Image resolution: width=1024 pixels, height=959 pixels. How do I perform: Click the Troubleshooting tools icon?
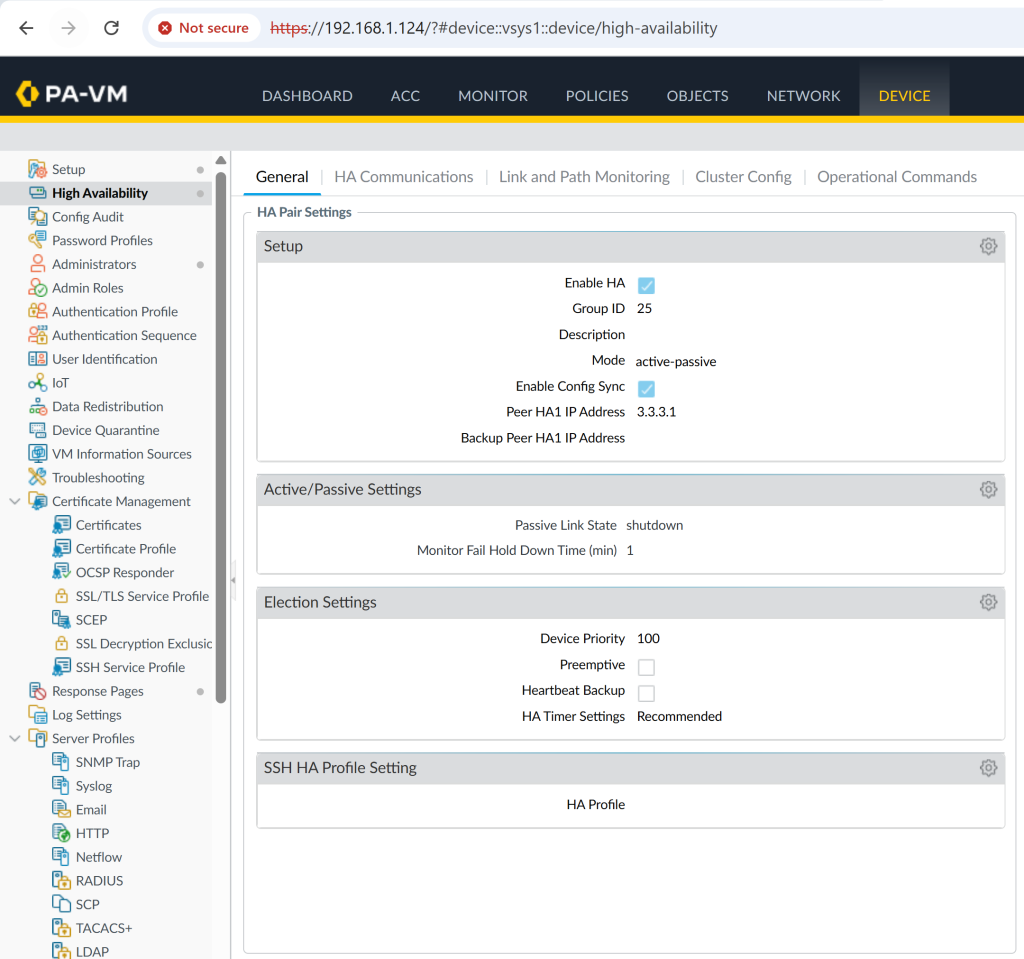coord(37,478)
